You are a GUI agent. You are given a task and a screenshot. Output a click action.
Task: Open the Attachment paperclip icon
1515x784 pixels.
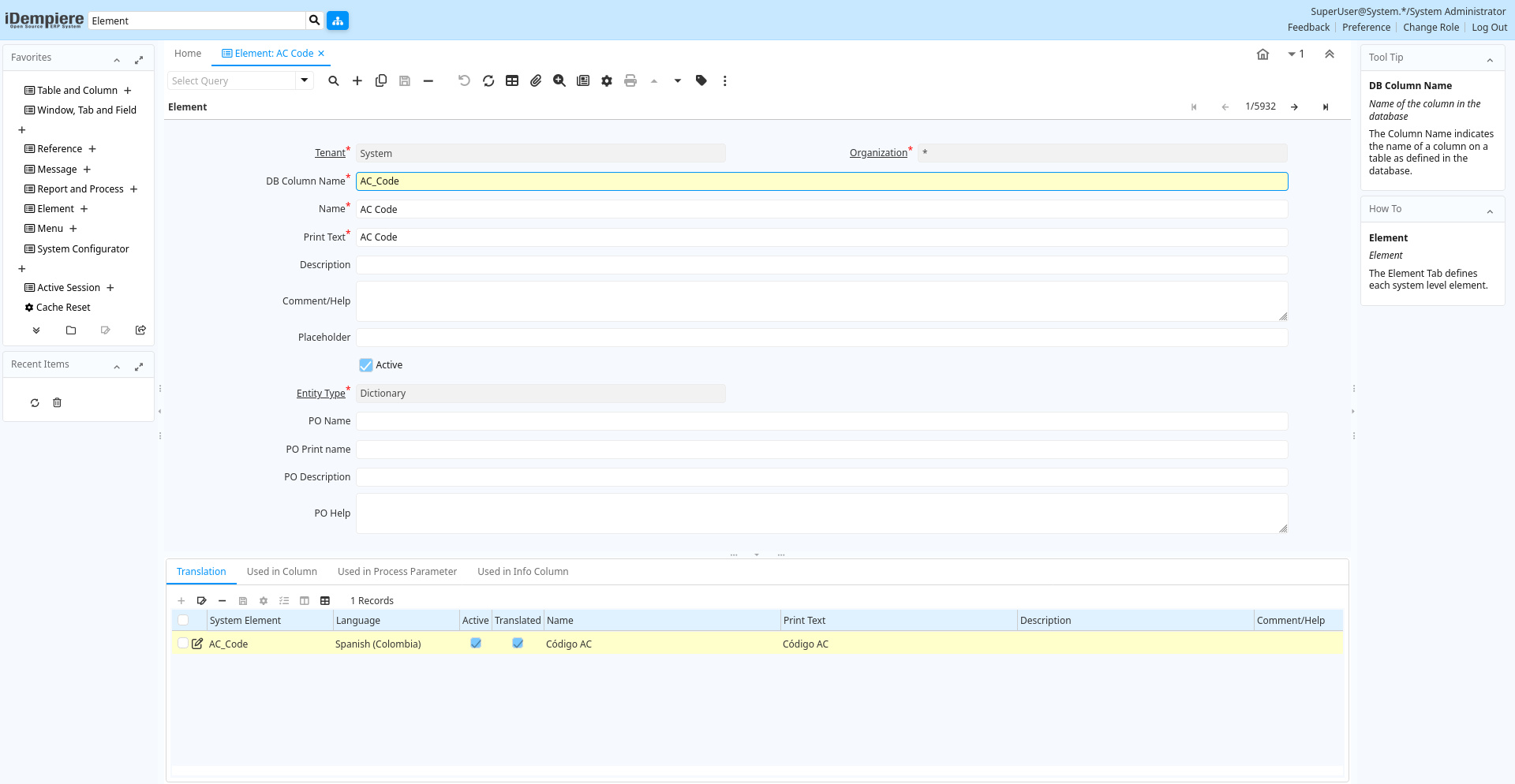click(536, 80)
